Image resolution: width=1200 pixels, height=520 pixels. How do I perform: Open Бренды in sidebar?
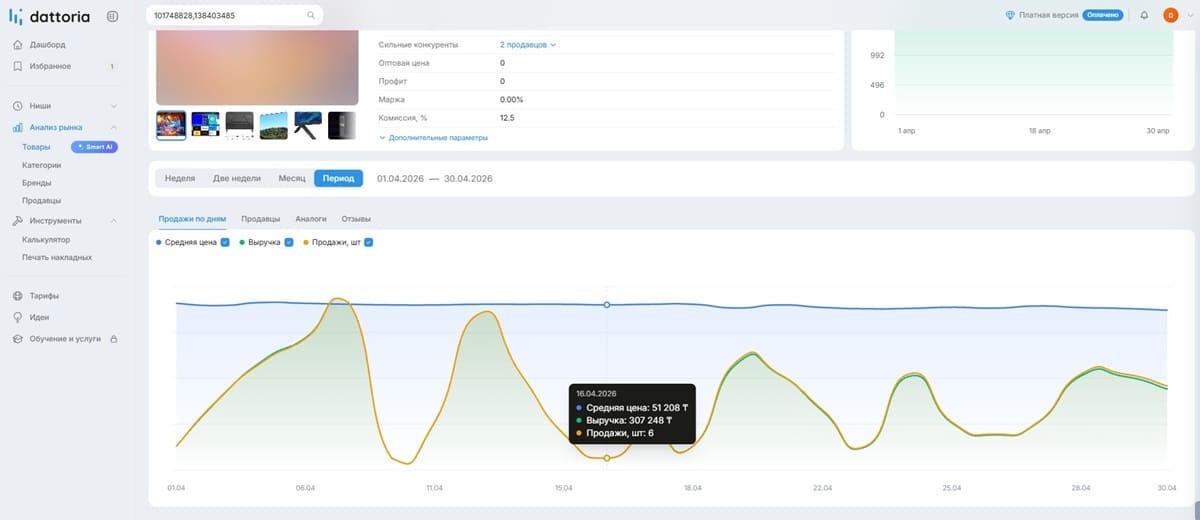click(37, 184)
